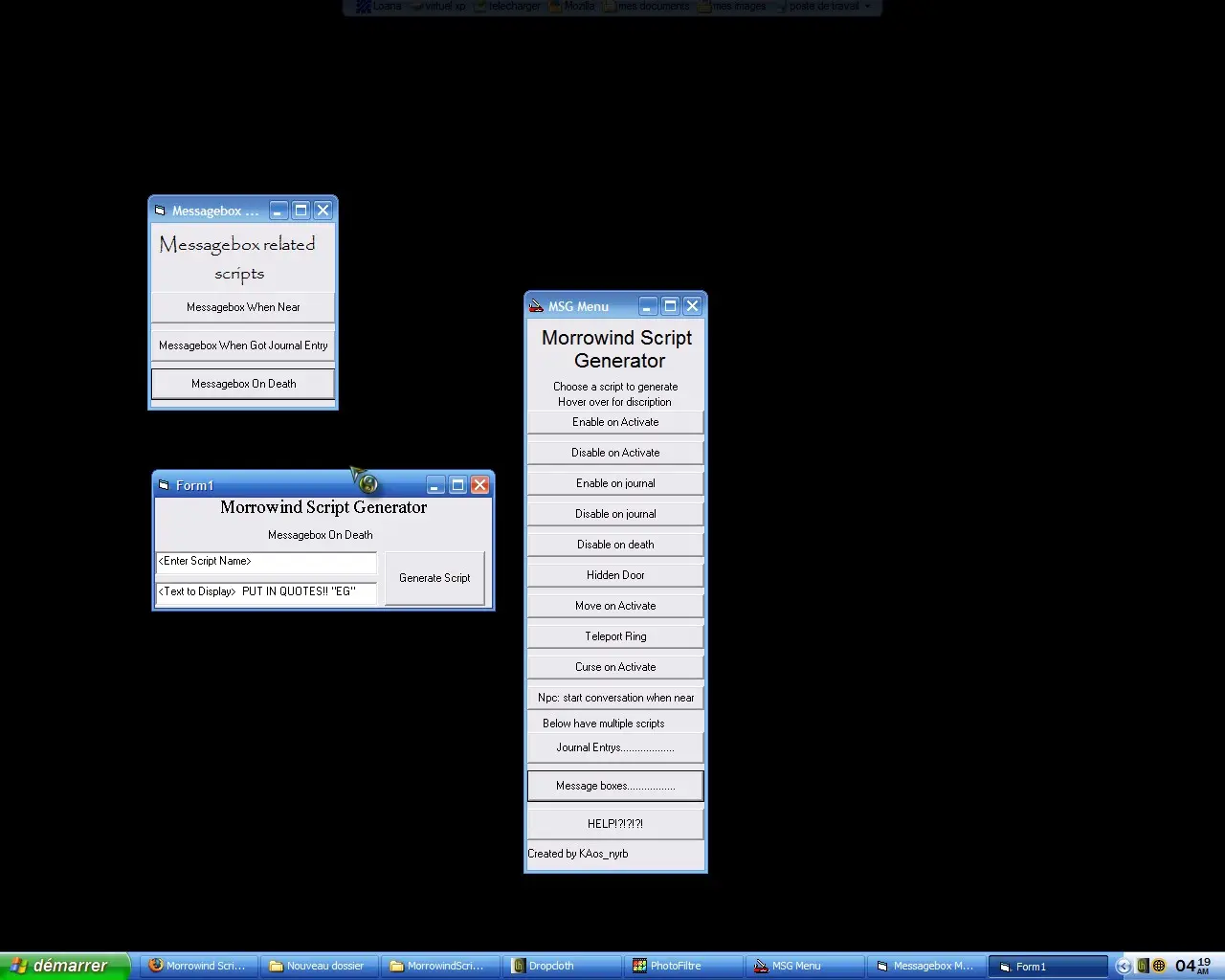Maximize the Messagebox window

pos(301,211)
